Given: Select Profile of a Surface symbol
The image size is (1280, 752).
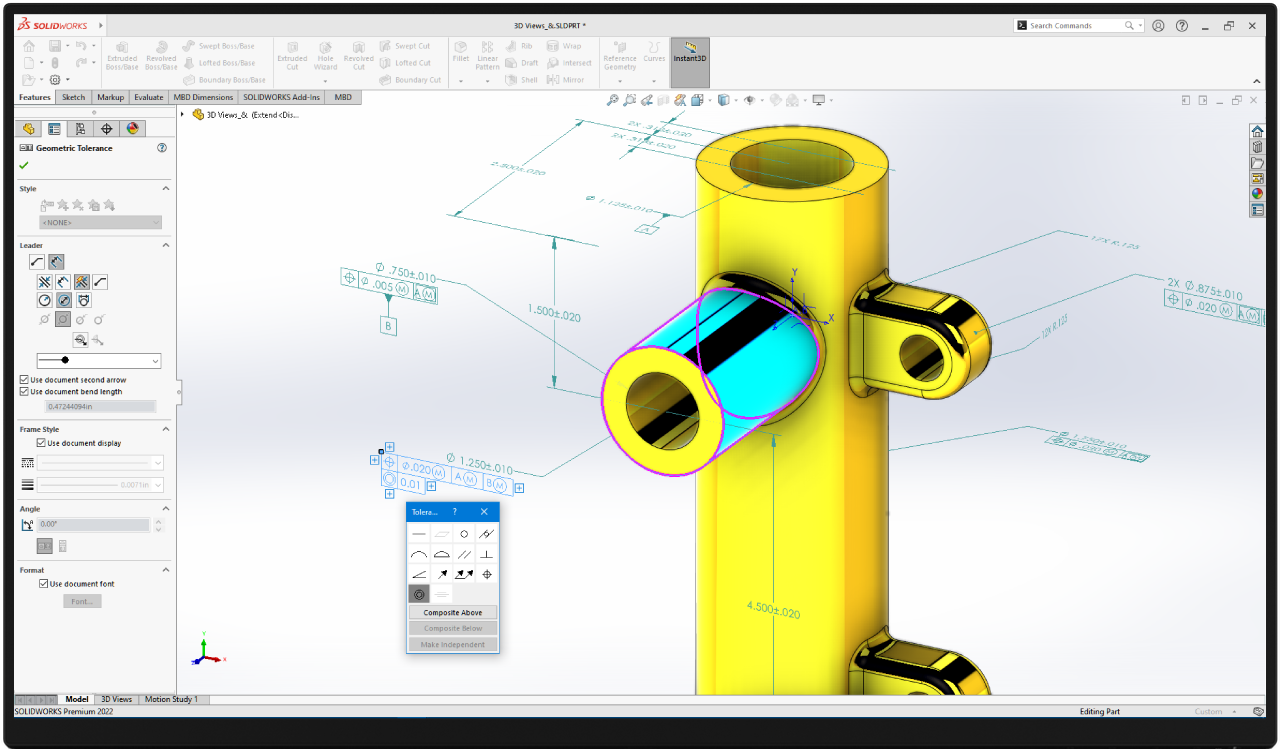Looking at the screenshot, I should (442, 554).
